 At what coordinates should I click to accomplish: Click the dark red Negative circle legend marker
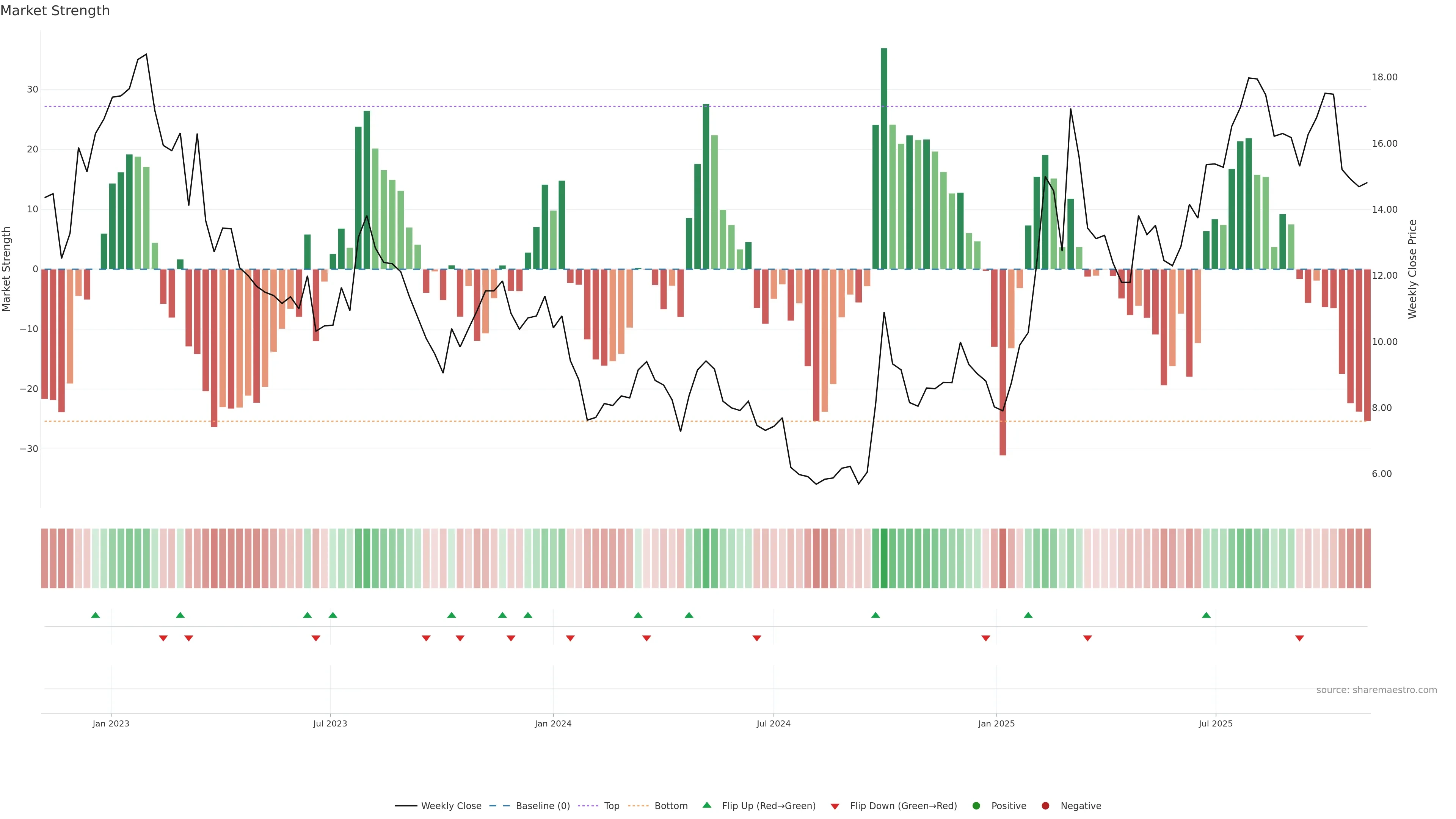(1045, 806)
